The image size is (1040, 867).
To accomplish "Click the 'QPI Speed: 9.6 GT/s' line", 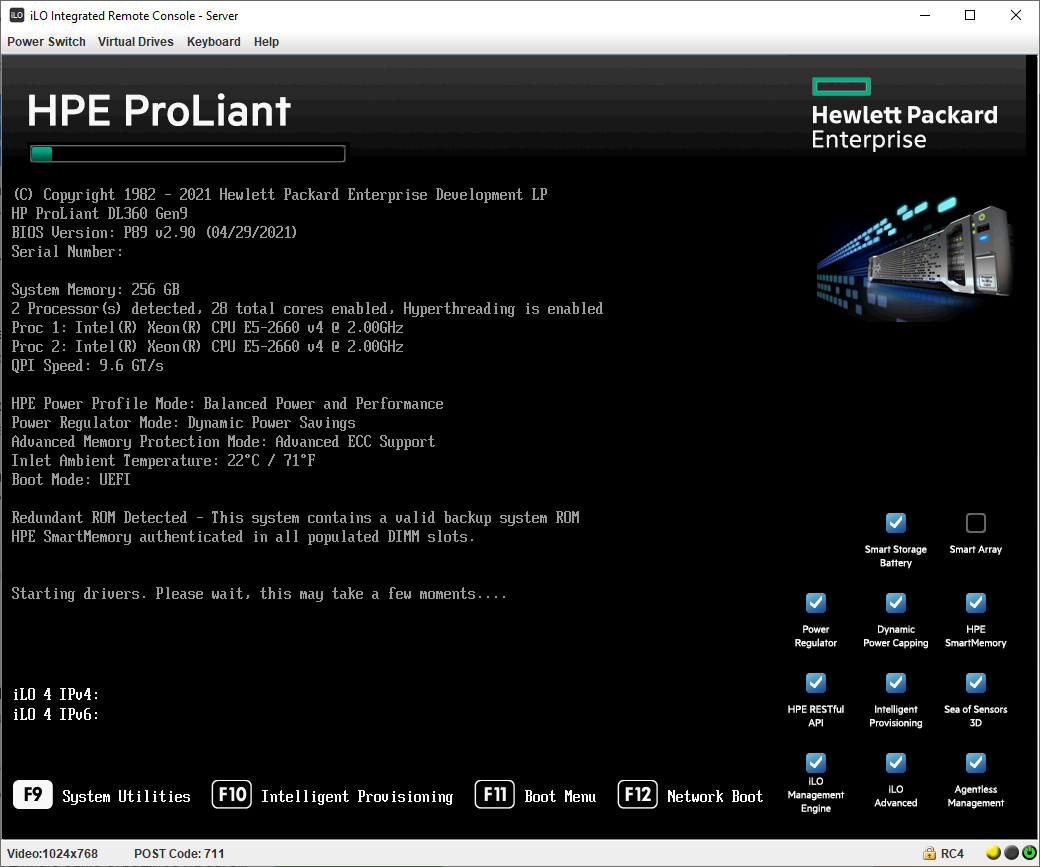I will 88,366.
